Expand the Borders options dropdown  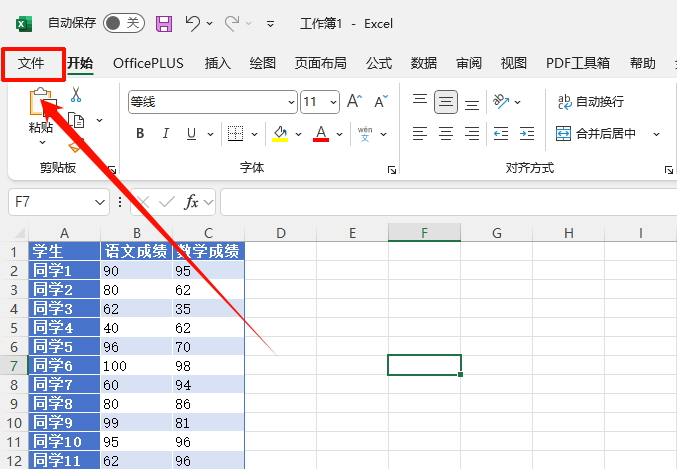click(x=255, y=134)
